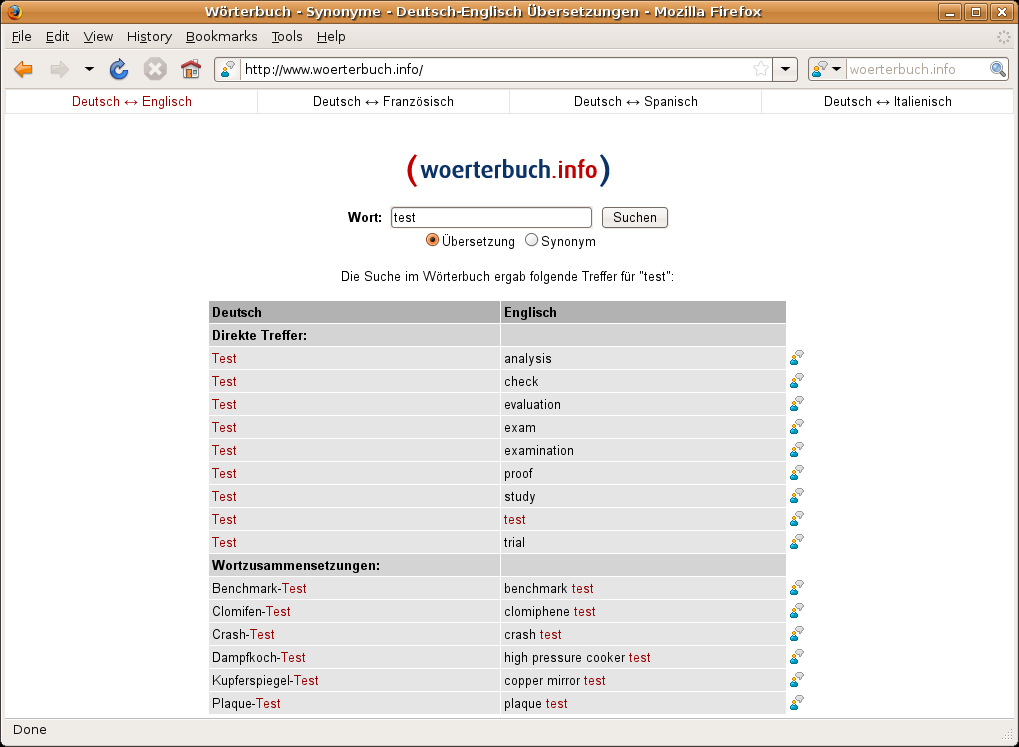
Task: Open the Home page icon
Action: tap(190, 69)
